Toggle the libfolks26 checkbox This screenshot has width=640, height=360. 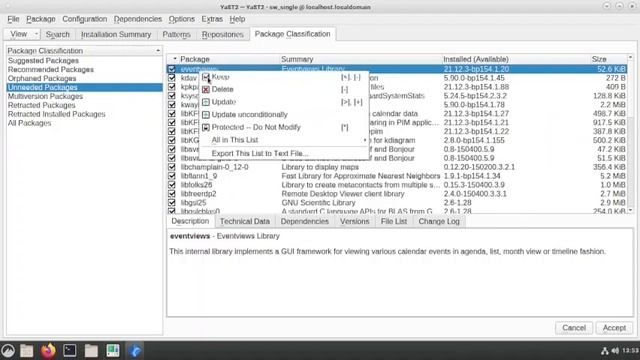(172, 185)
